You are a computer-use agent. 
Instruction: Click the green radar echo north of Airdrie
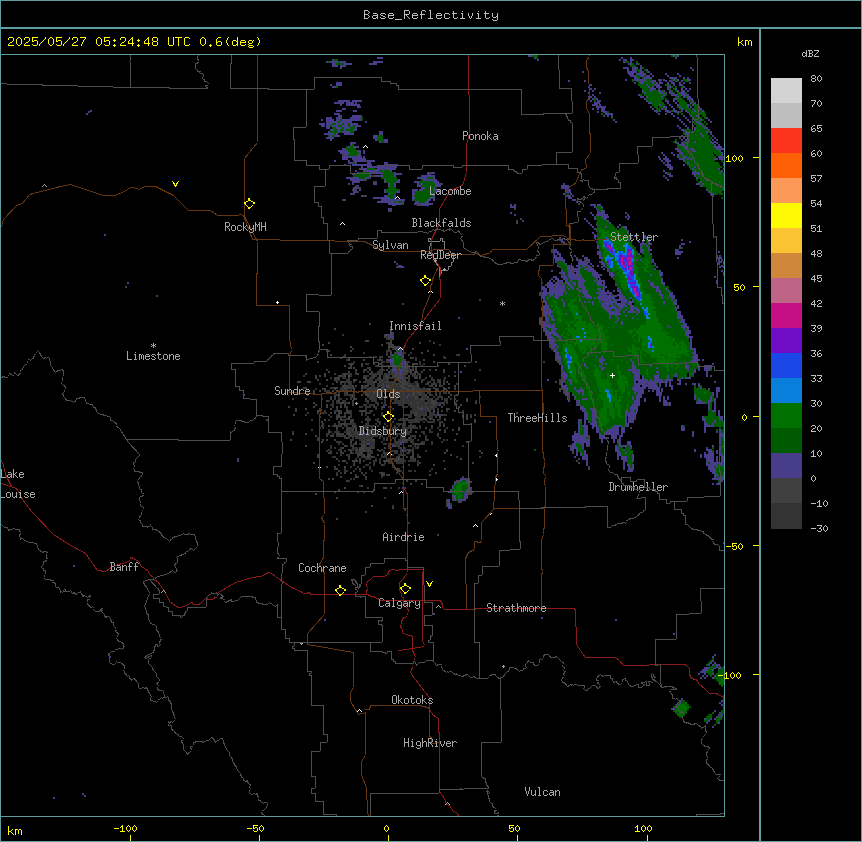(461, 489)
